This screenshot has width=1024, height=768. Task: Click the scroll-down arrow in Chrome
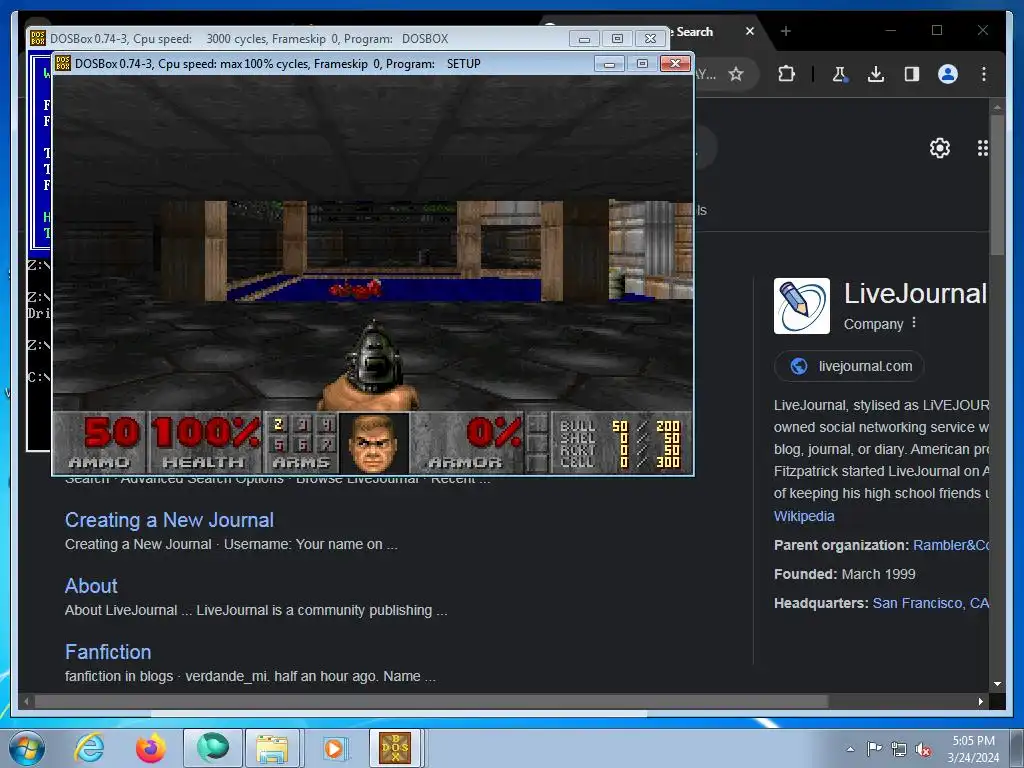997,684
